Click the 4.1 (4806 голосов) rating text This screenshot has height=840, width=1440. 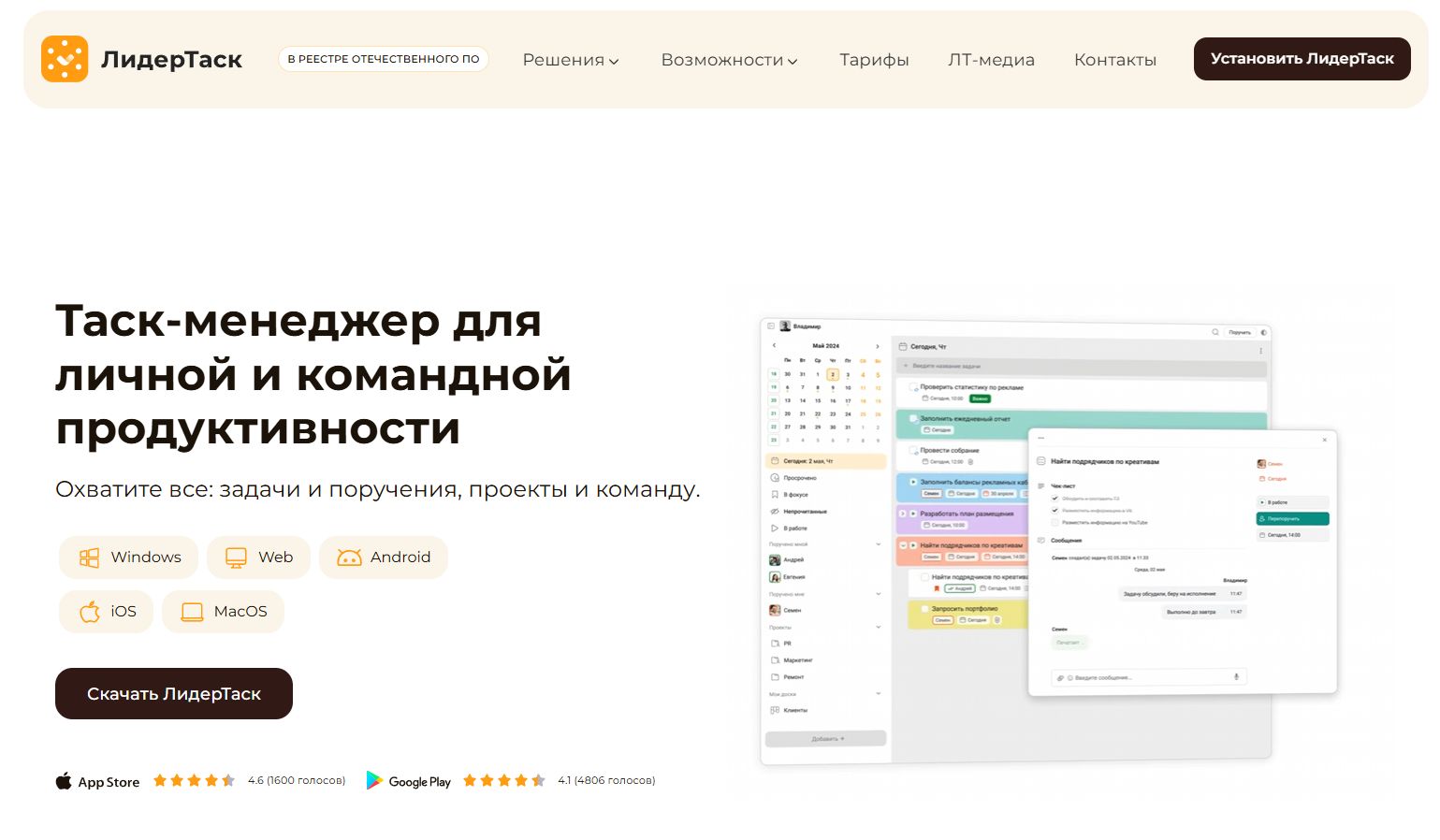point(606,780)
